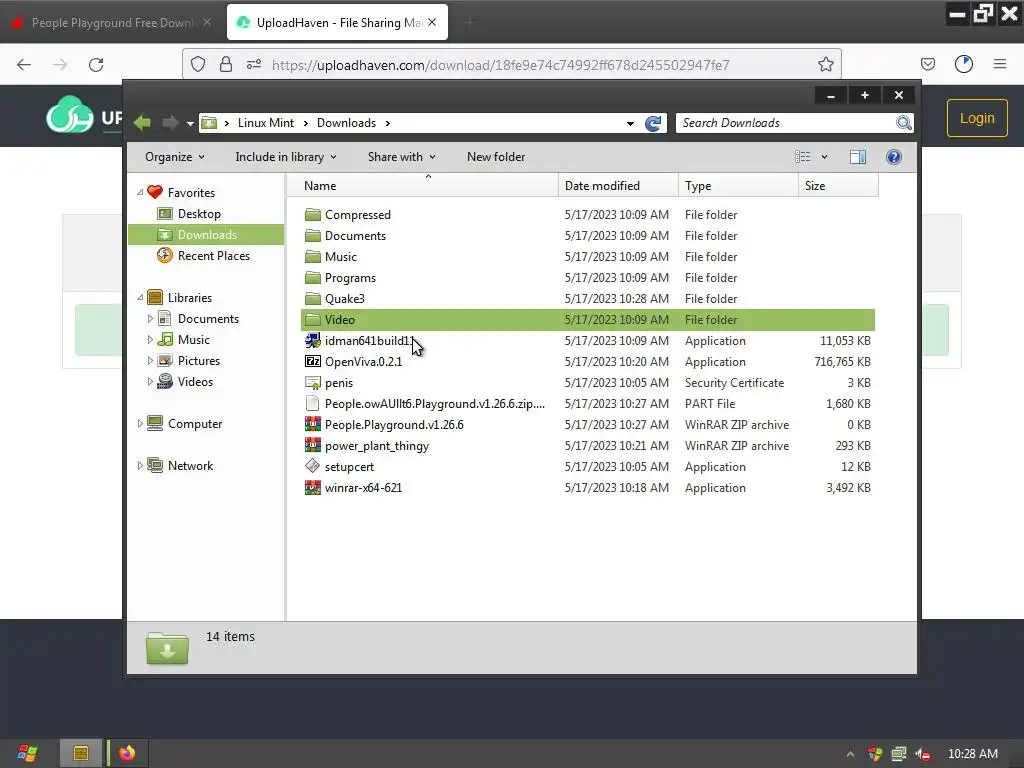The width and height of the screenshot is (1024, 768).
Task: Select Downloads in the sidebar
Action: point(206,234)
